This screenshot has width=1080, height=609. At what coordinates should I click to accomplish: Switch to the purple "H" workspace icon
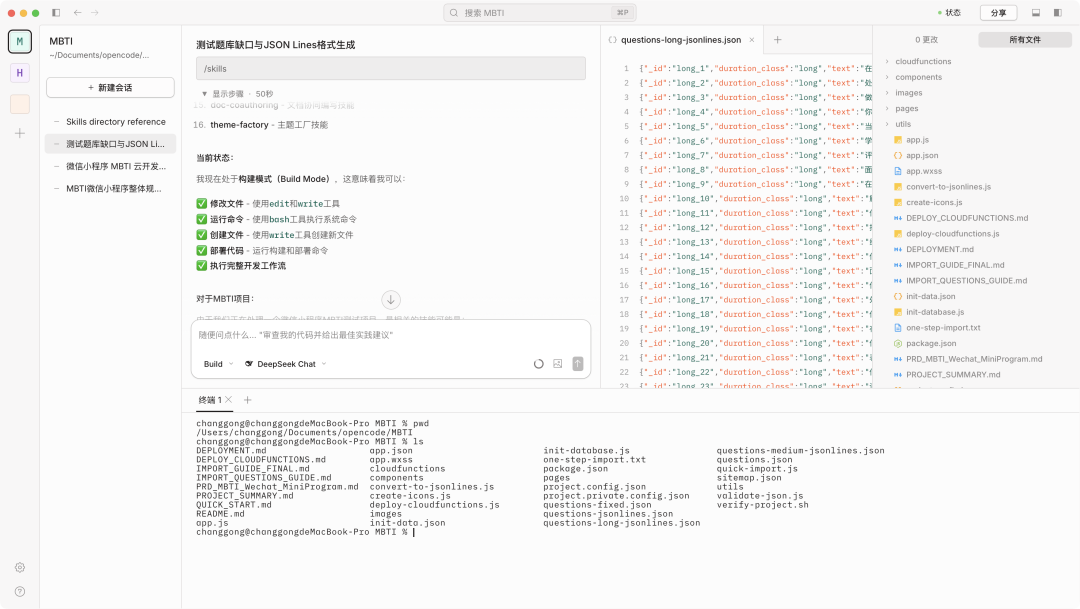(19, 74)
